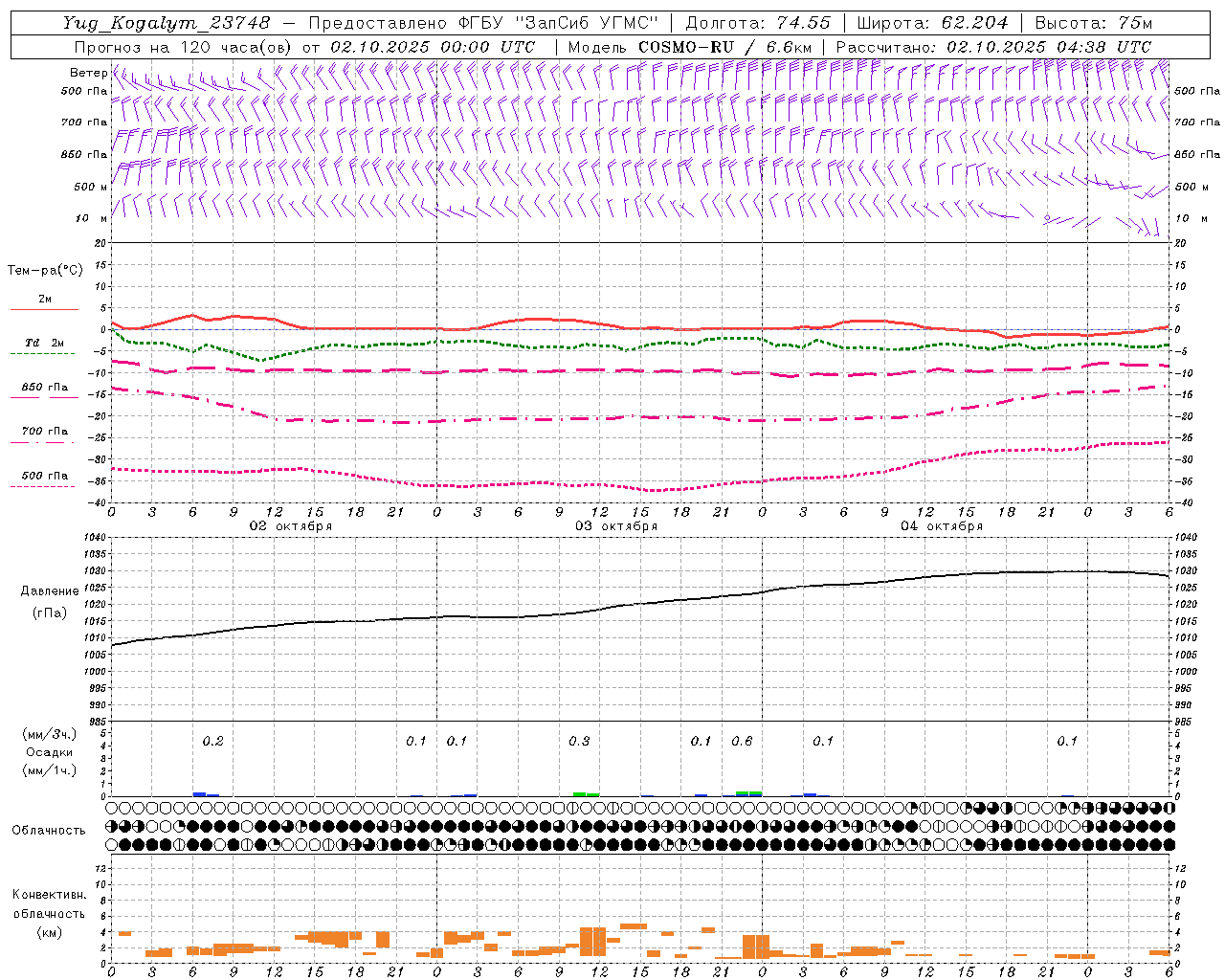1225x980 pixels.
Task: Click the 02 октября date label
Action: 291,526
